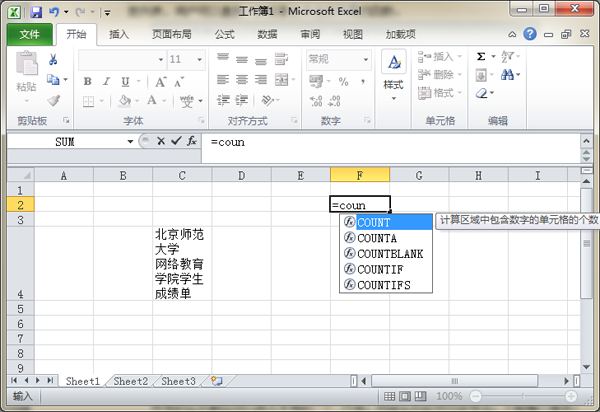Select COUNTA from the autocomplete list

(x=386, y=238)
